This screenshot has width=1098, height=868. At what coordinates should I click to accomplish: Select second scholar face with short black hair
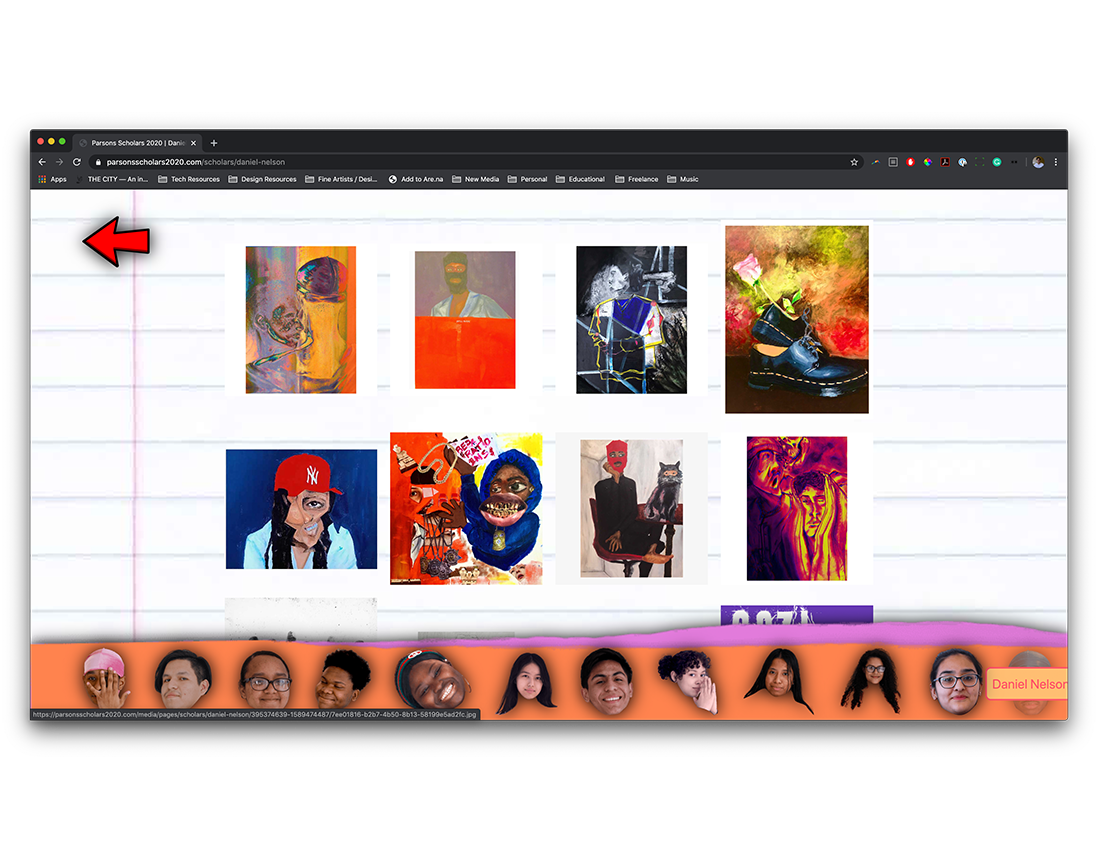click(x=183, y=679)
